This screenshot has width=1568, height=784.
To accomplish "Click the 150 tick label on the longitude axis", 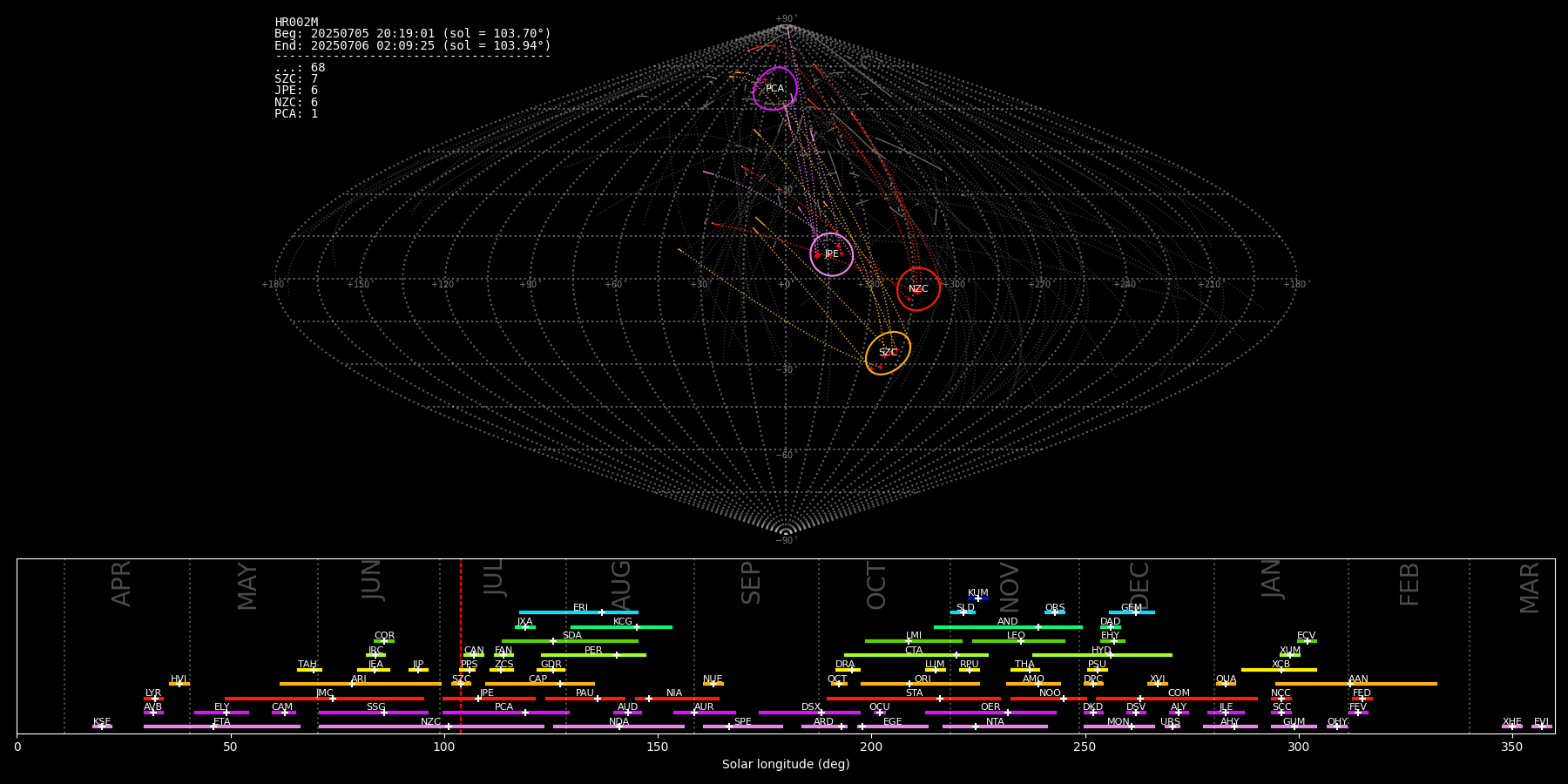I will pyautogui.click(x=658, y=747).
